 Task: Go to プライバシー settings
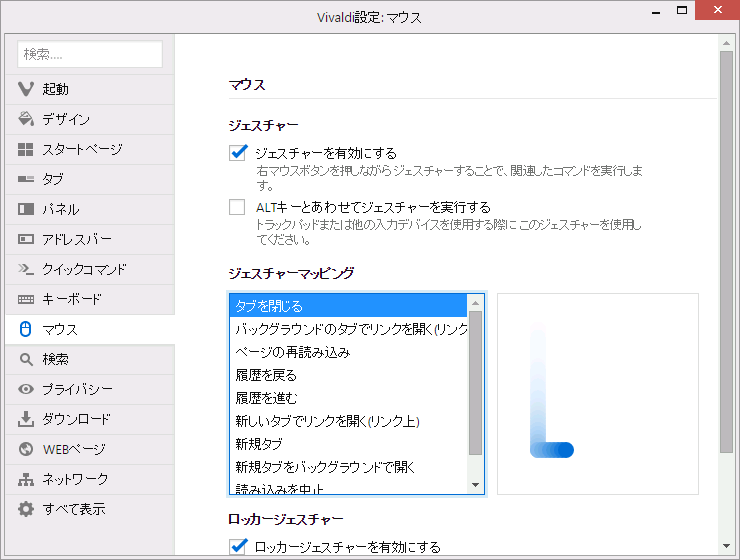90,389
